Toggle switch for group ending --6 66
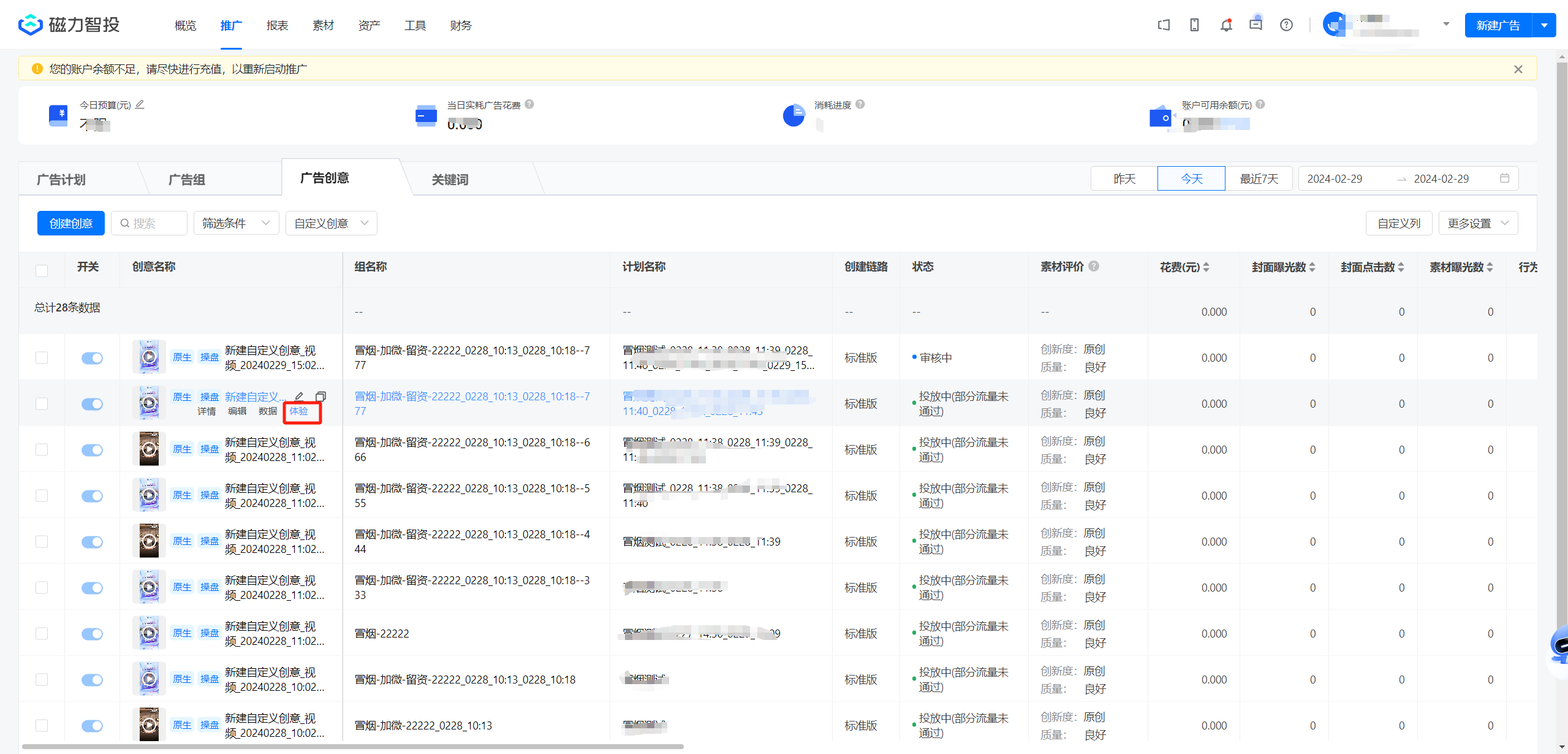Viewport: 1568px width, 754px height. click(92, 450)
